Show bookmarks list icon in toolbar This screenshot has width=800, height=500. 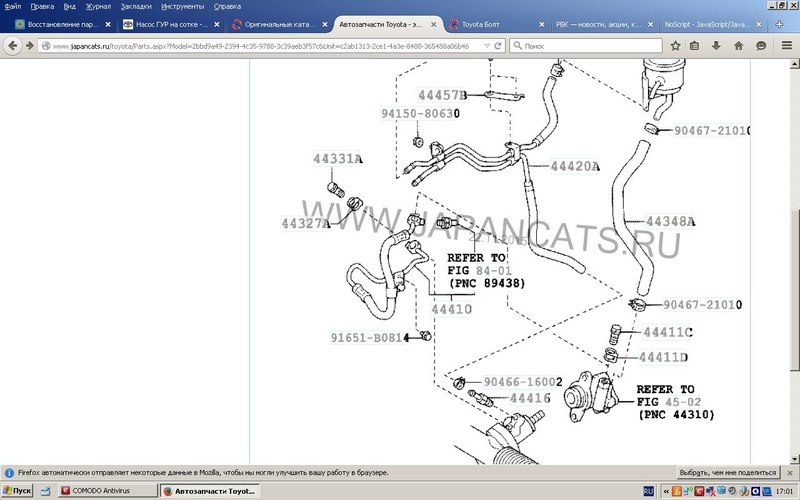(x=696, y=45)
